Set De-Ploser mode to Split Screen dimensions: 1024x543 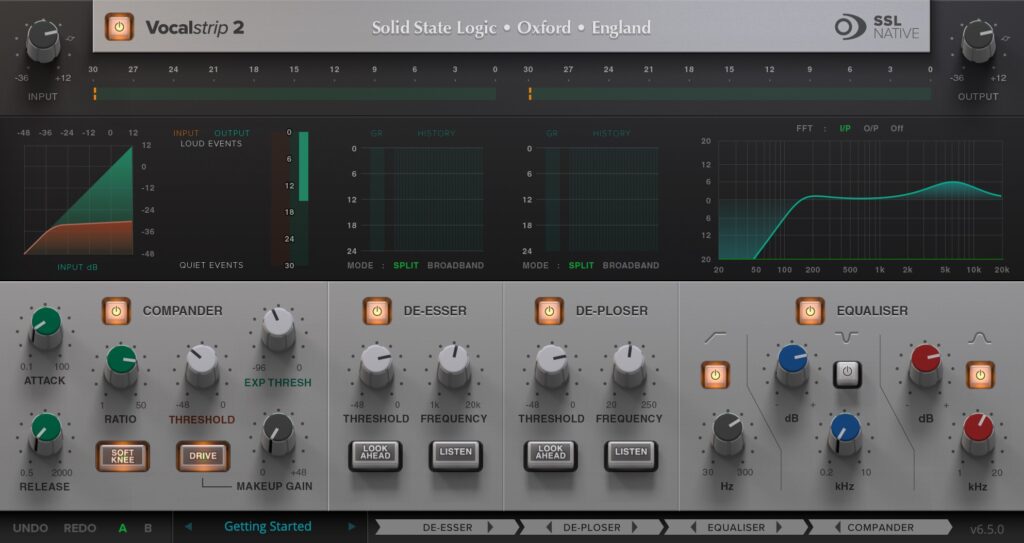click(581, 265)
